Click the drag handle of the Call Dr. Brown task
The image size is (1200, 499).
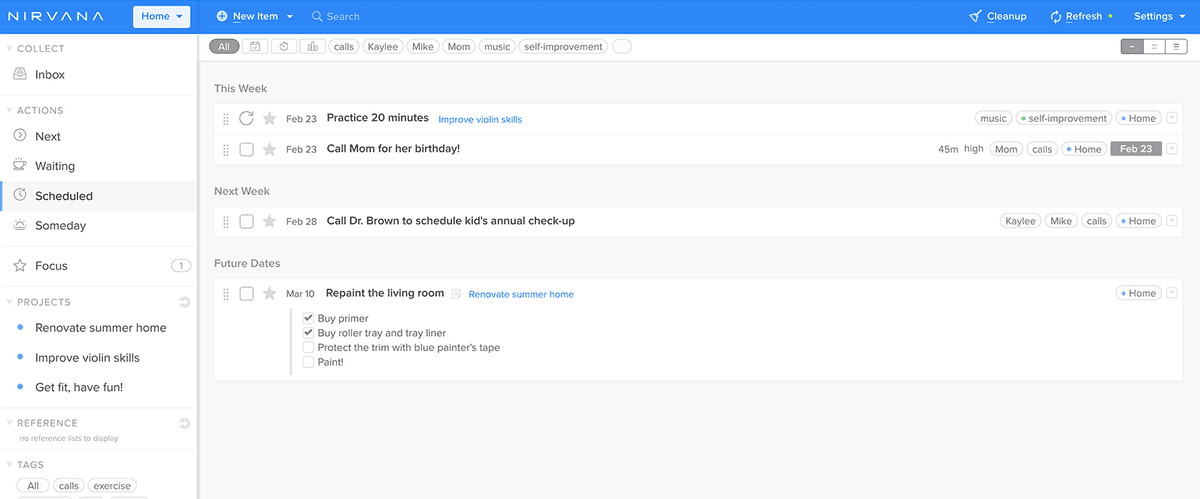pyautogui.click(x=226, y=222)
